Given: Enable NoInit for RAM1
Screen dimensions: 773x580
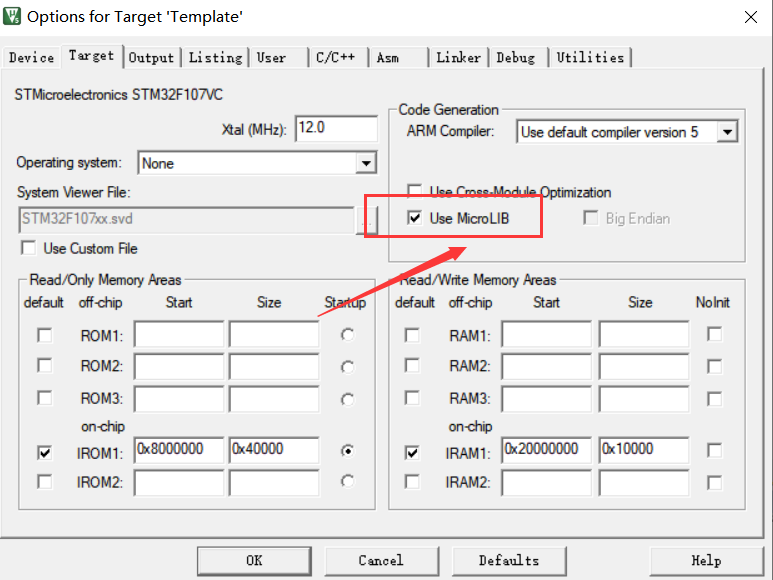Looking at the screenshot, I should 714,334.
